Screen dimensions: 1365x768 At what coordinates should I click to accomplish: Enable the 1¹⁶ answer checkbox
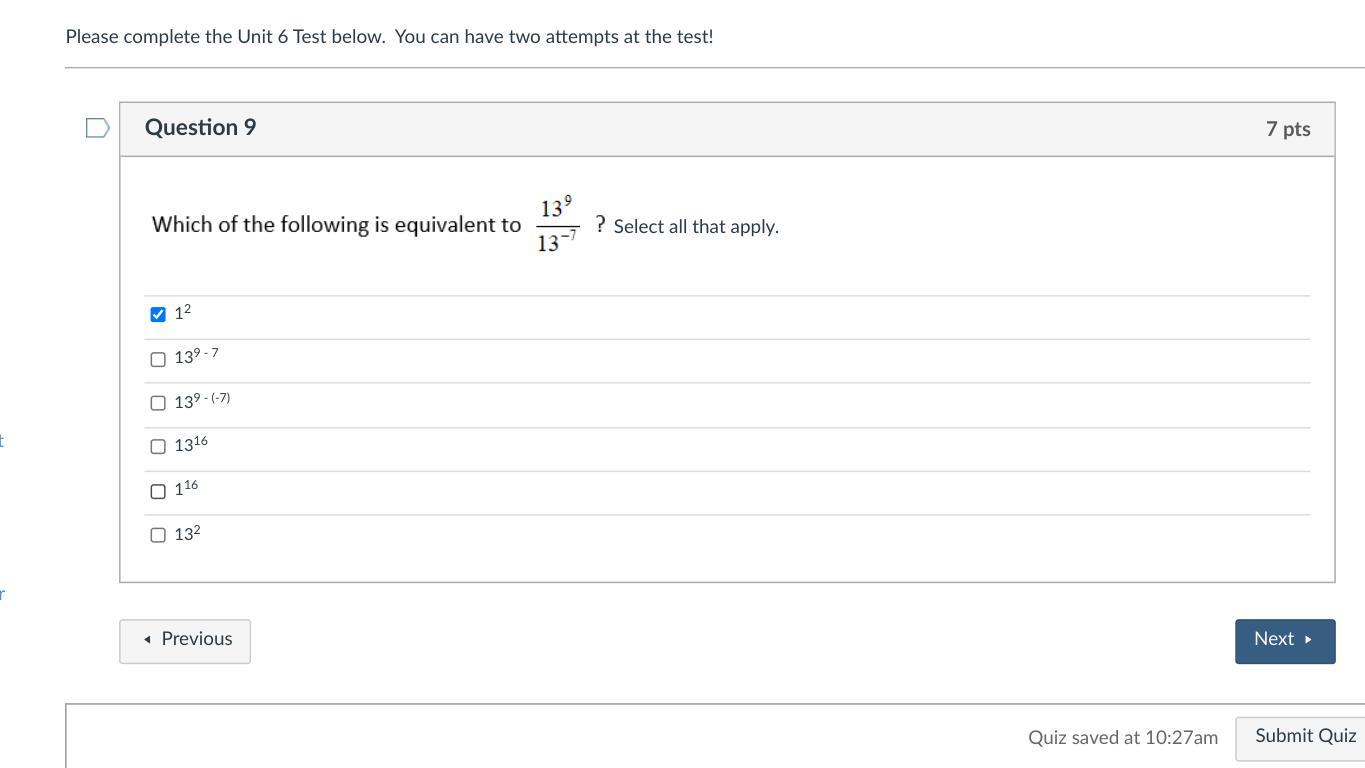[x=158, y=491]
